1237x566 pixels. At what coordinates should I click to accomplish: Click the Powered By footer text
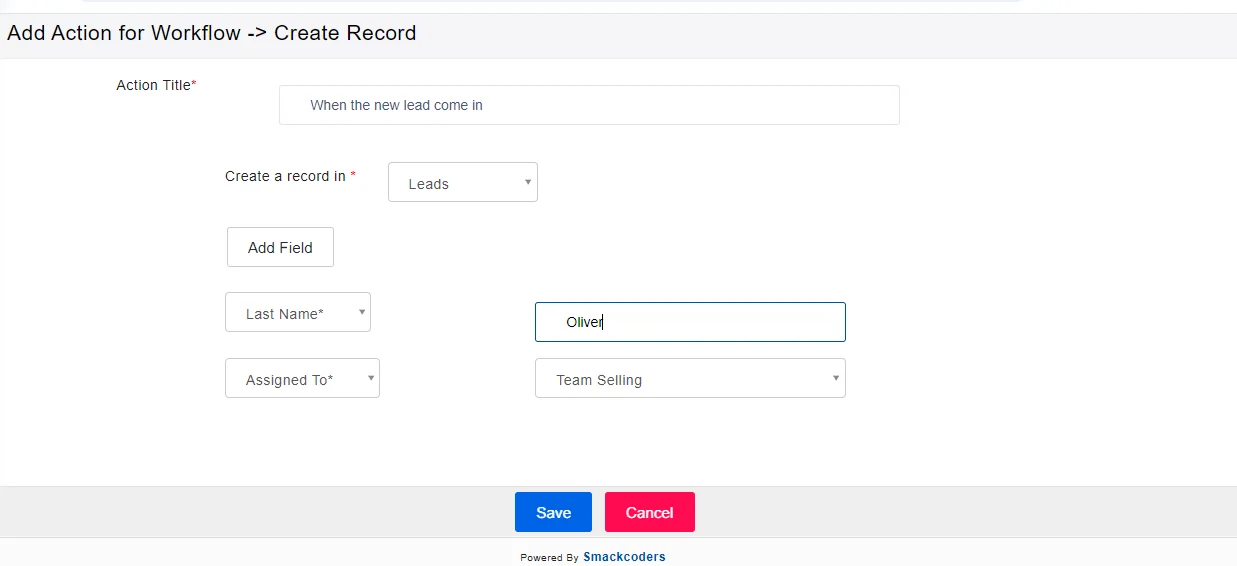tap(549, 558)
